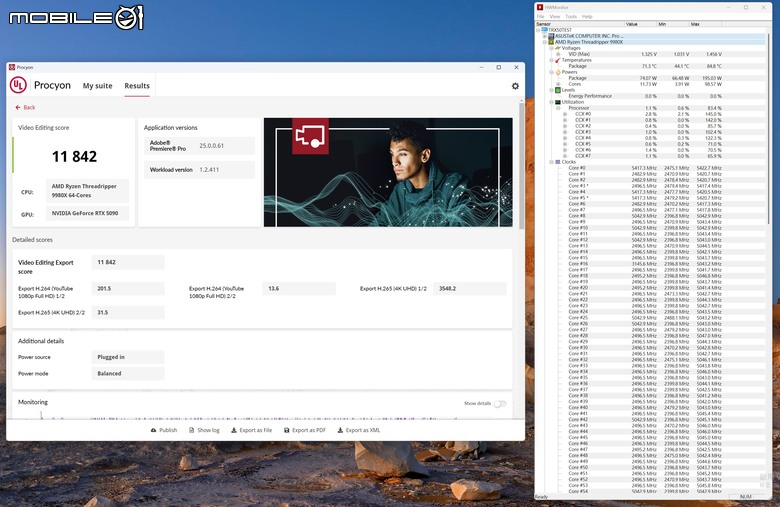Screen dimensions: 780x507
Task: Click the Show log button label
Action: pyautogui.click(x=208, y=430)
